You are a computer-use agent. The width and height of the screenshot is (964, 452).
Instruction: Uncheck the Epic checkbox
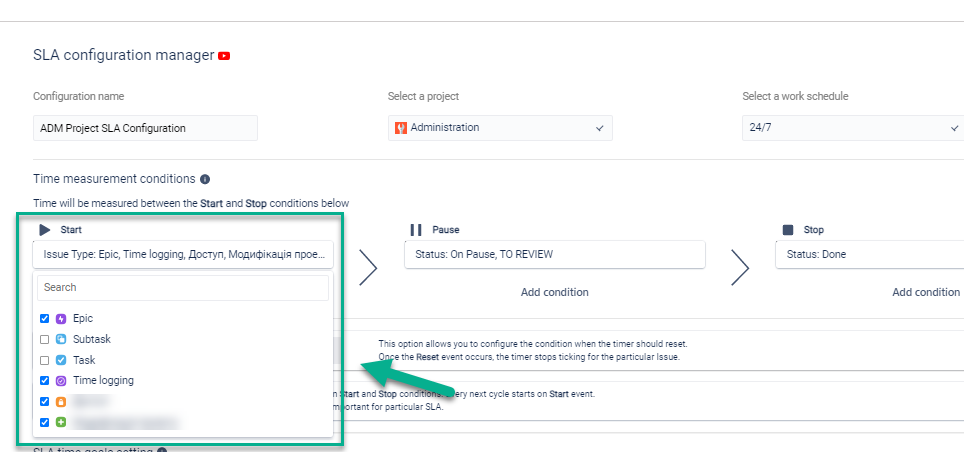point(44,319)
